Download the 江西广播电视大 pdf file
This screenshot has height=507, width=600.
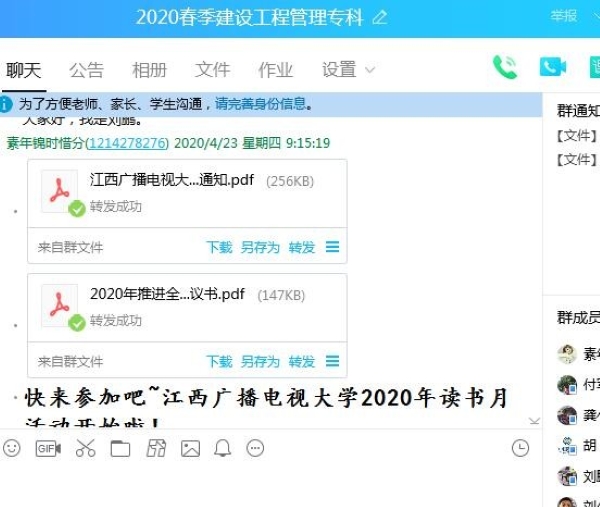tap(219, 247)
